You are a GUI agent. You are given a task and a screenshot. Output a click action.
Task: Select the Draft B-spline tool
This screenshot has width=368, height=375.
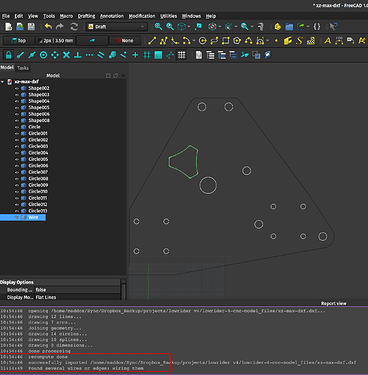click(x=249, y=41)
